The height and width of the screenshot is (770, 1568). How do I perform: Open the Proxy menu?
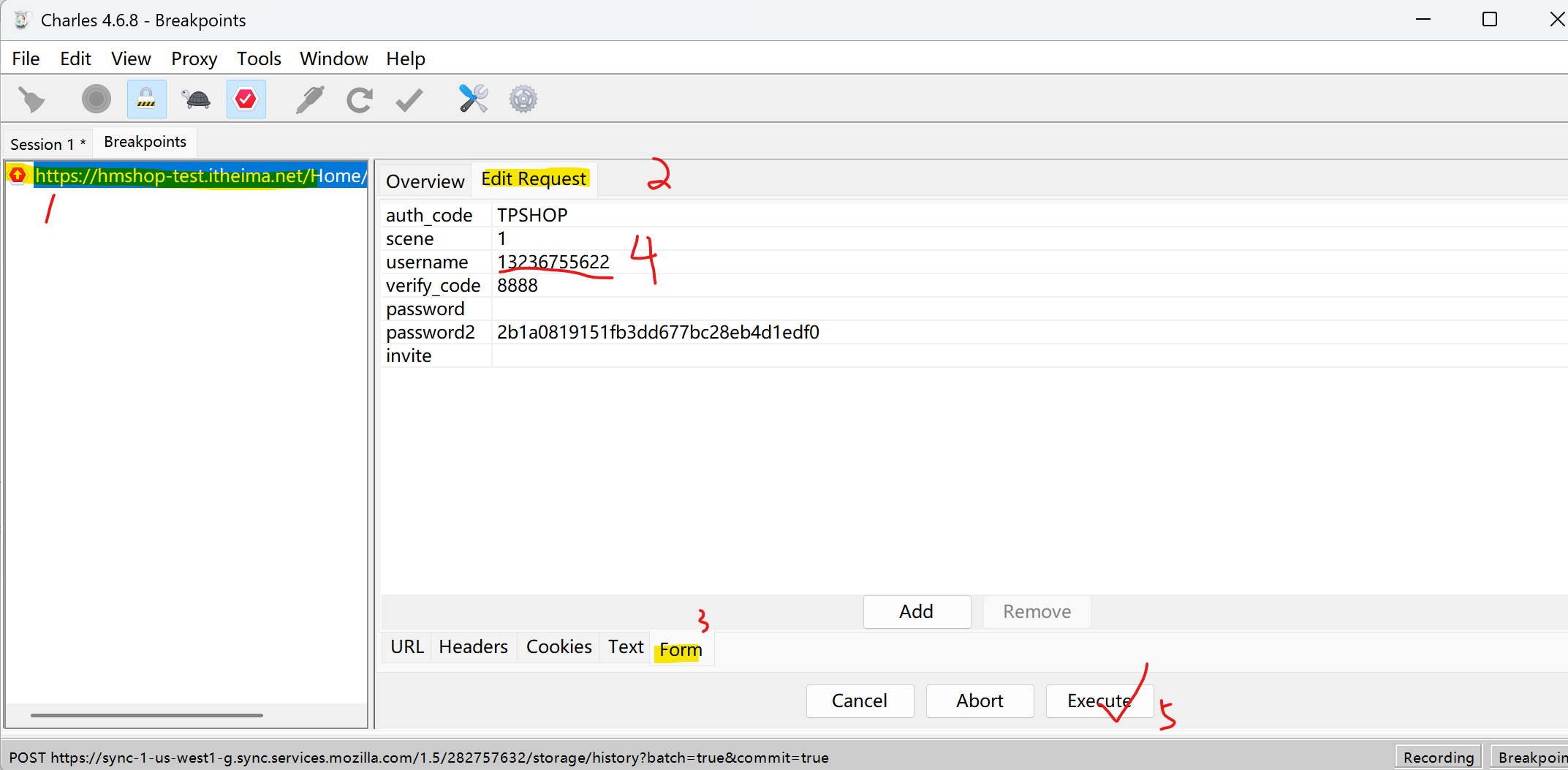[x=194, y=58]
